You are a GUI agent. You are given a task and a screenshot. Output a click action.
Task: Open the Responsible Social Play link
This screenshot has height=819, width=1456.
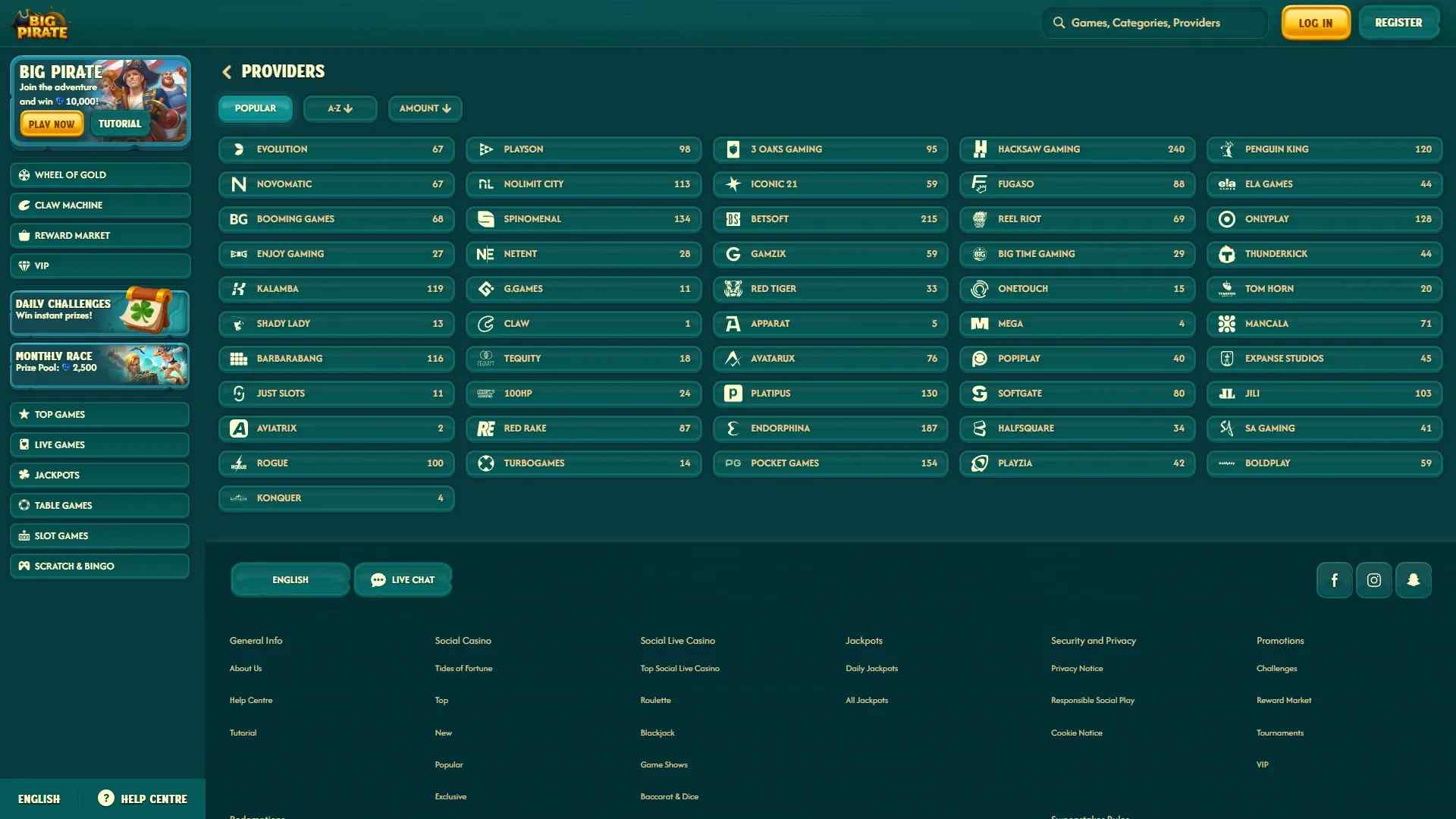click(x=1093, y=701)
